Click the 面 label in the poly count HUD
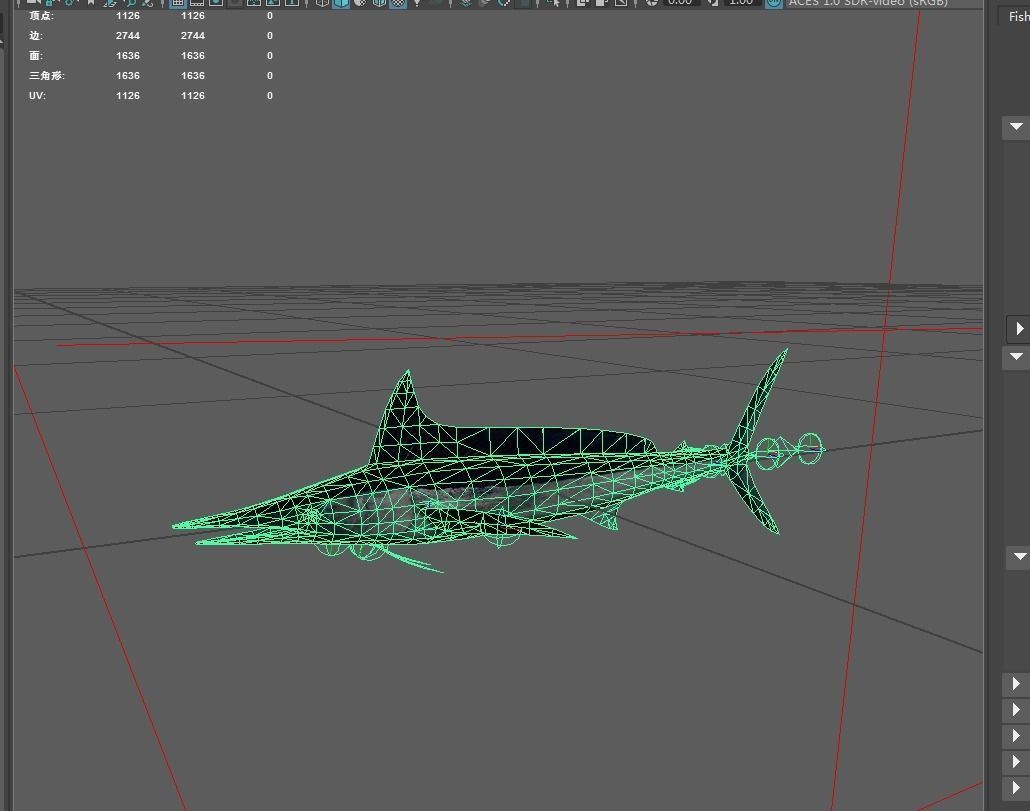1030x811 pixels. [x=36, y=56]
